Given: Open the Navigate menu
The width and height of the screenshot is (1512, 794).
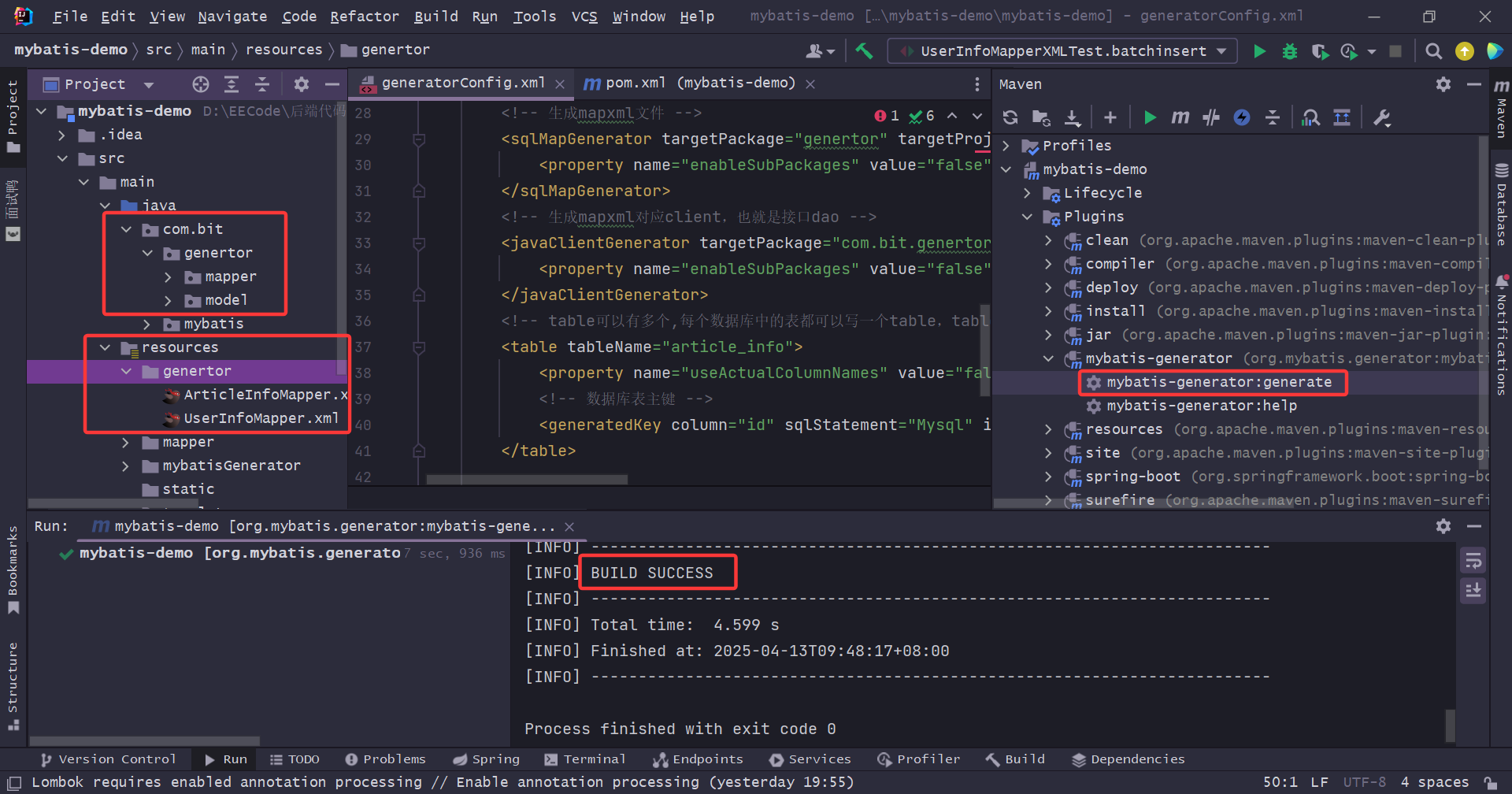Looking at the screenshot, I should pos(232,17).
